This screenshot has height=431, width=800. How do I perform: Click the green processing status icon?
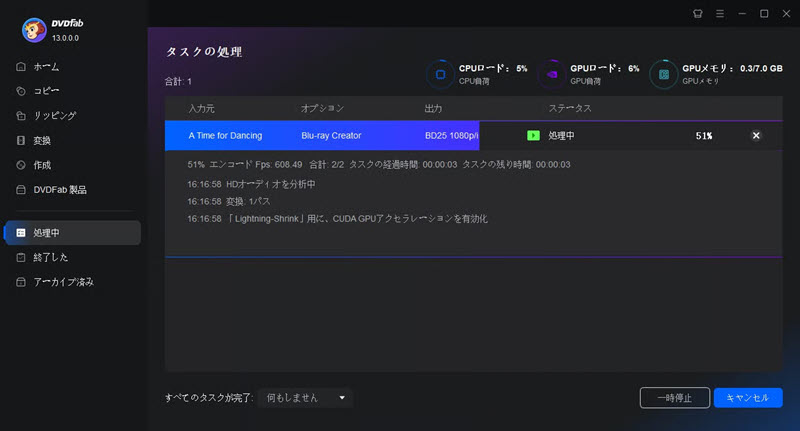pyautogui.click(x=533, y=135)
